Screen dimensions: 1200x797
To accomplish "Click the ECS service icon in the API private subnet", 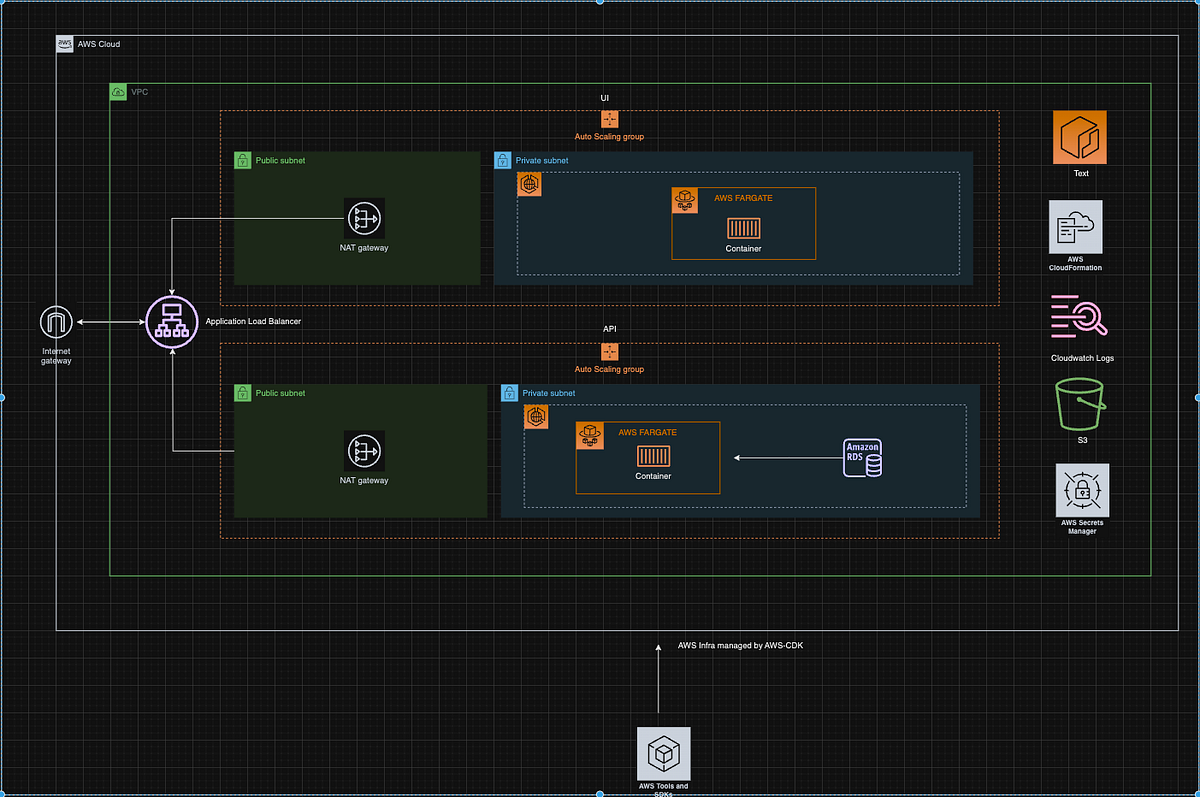I will [536, 416].
